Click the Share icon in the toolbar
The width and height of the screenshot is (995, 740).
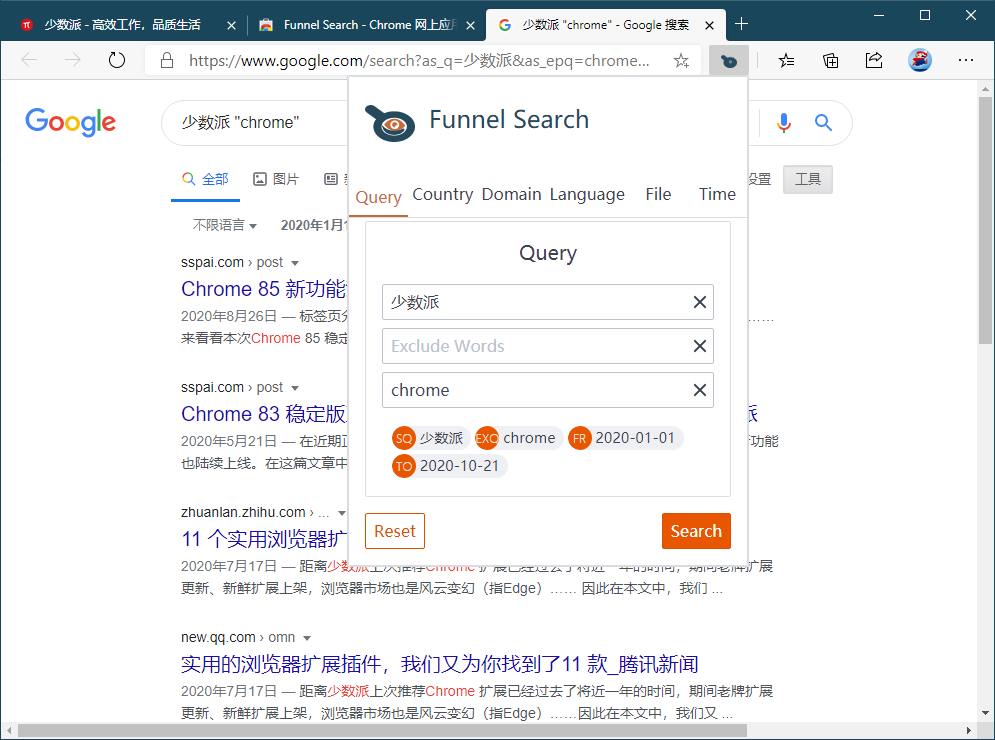click(x=874, y=60)
